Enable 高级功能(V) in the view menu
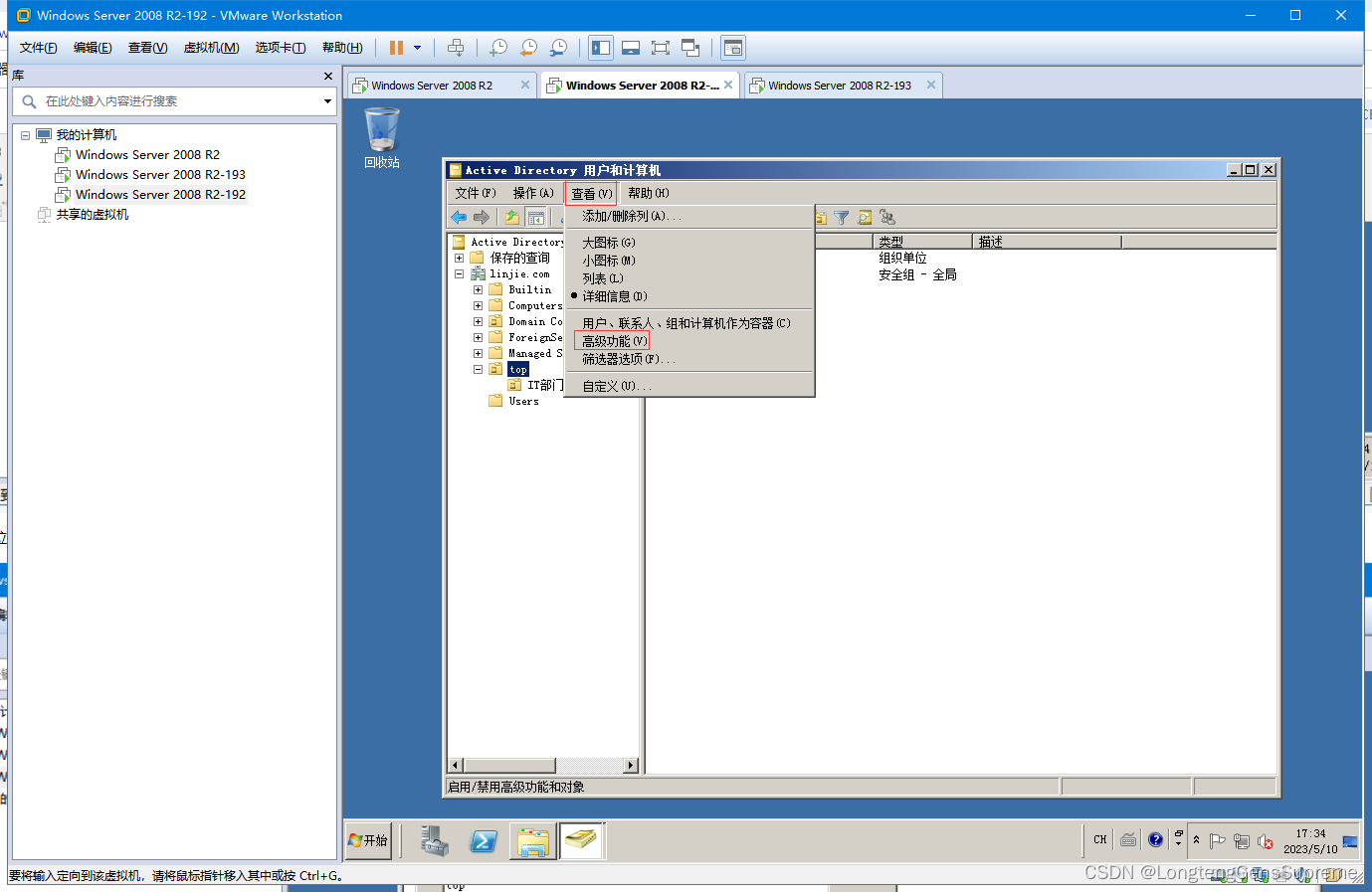 coord(689,341)
